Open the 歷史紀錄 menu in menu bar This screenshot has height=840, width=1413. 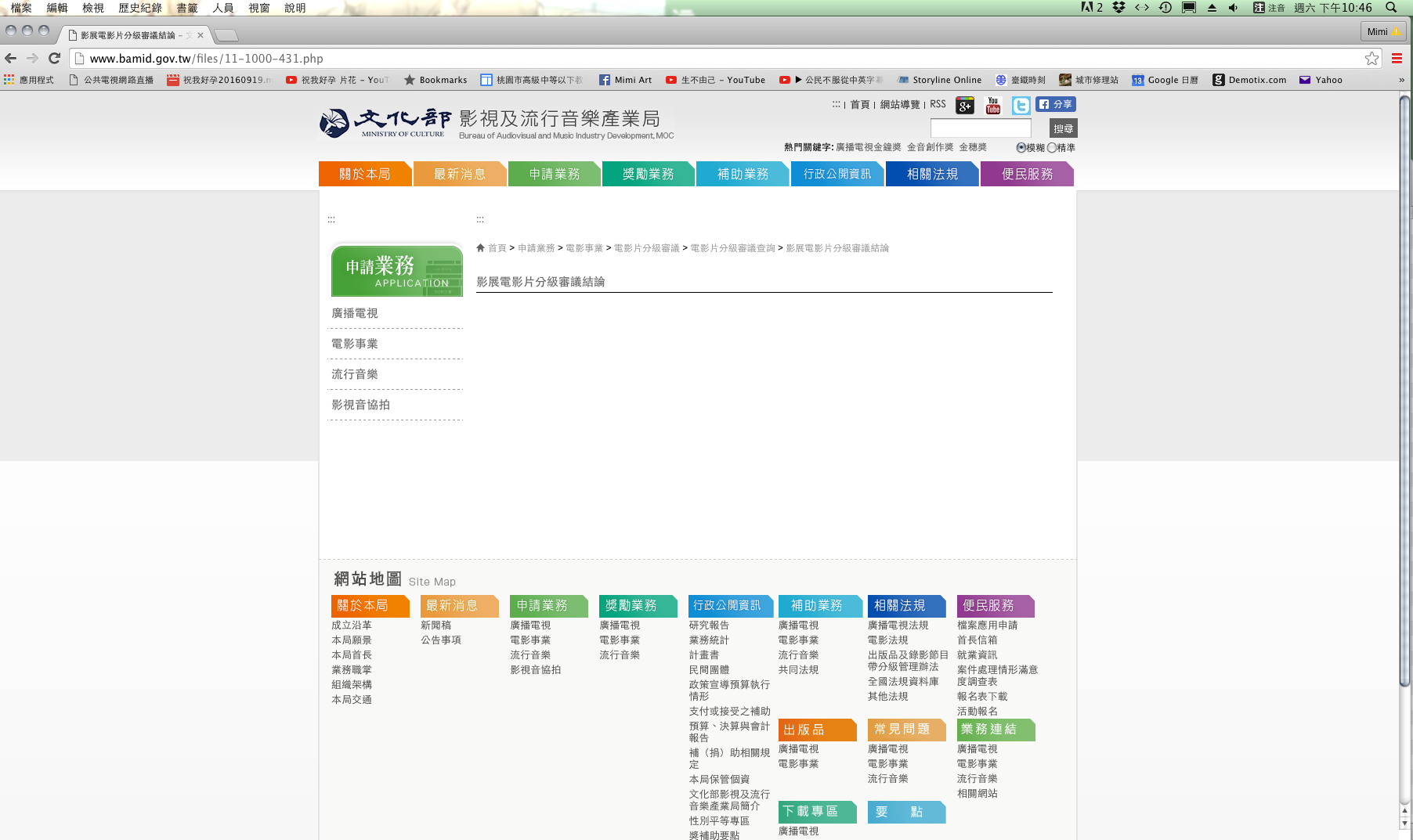(139, 8)
